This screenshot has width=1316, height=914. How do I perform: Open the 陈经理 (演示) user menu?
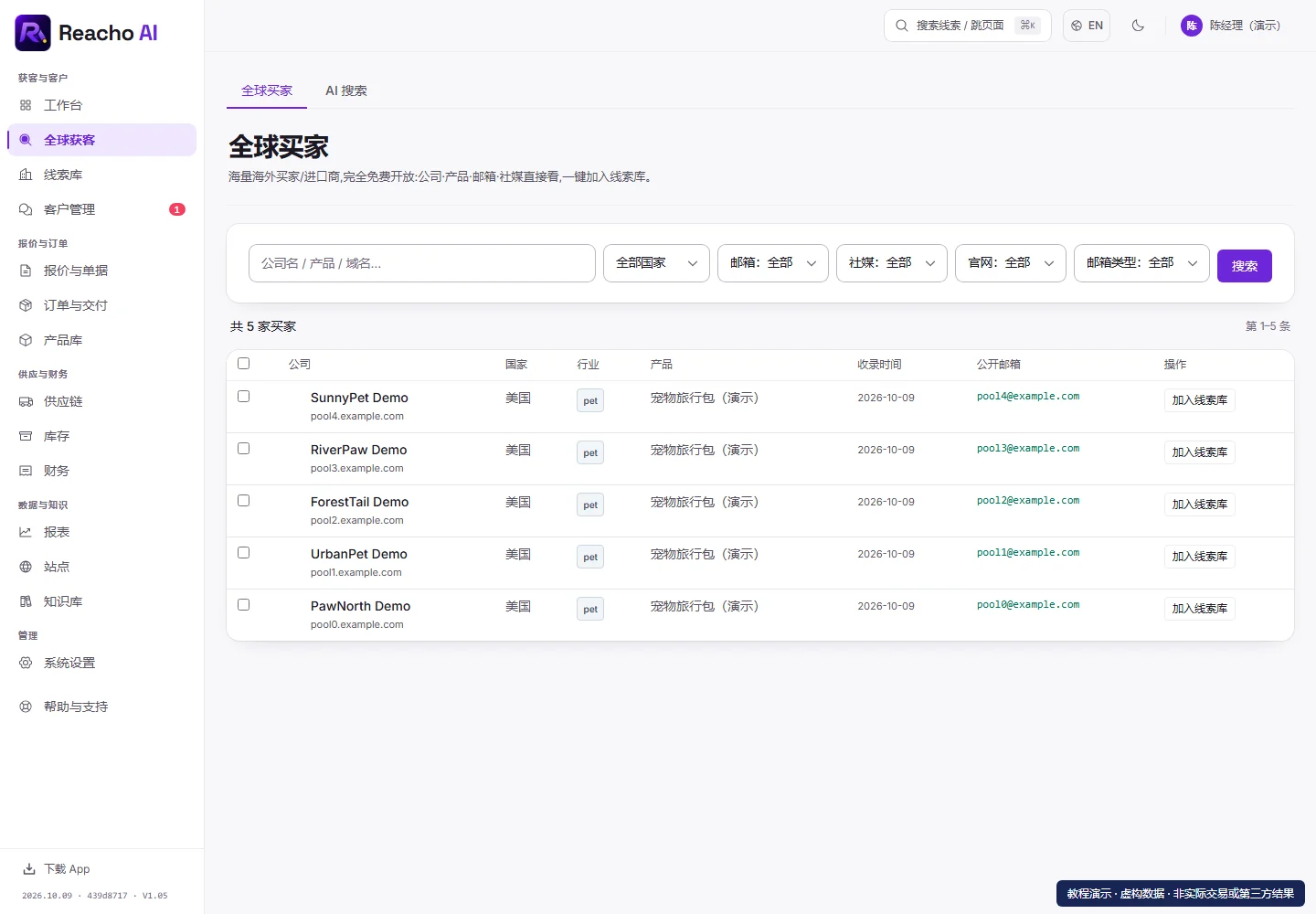[x=1231, y=26]
